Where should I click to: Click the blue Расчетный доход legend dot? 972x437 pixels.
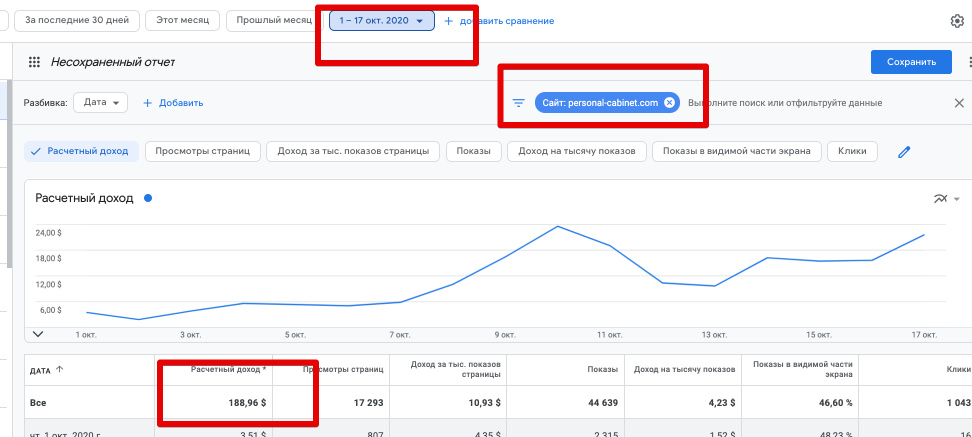click(148, 198)
